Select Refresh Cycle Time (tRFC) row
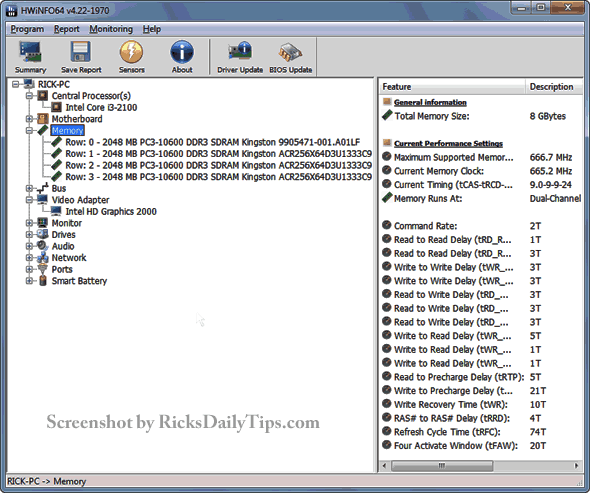This screenshot has height=493, width=590. click(x=481, y=432)
